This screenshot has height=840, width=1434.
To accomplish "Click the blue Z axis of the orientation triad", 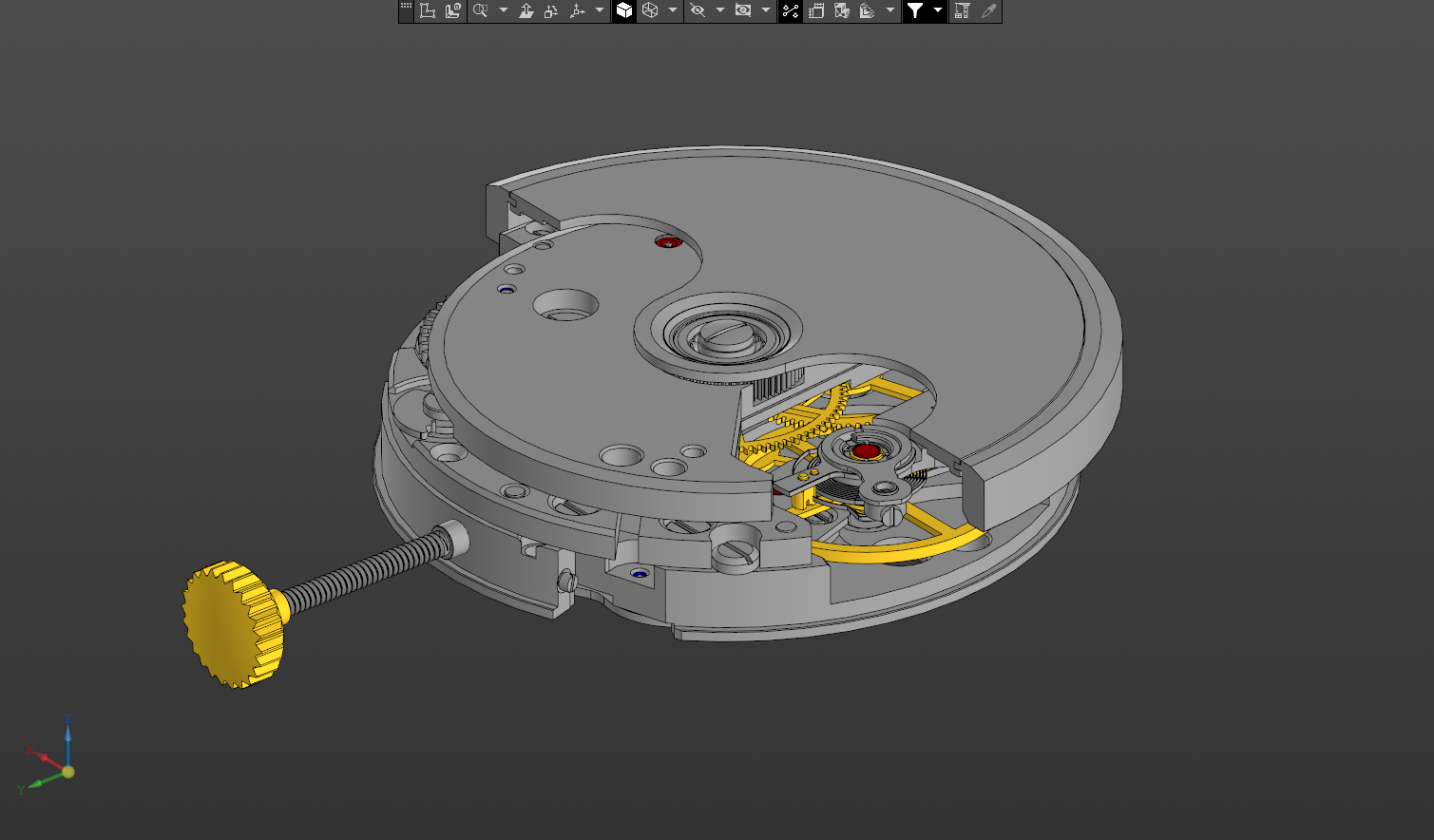I will tap(67, 736).
